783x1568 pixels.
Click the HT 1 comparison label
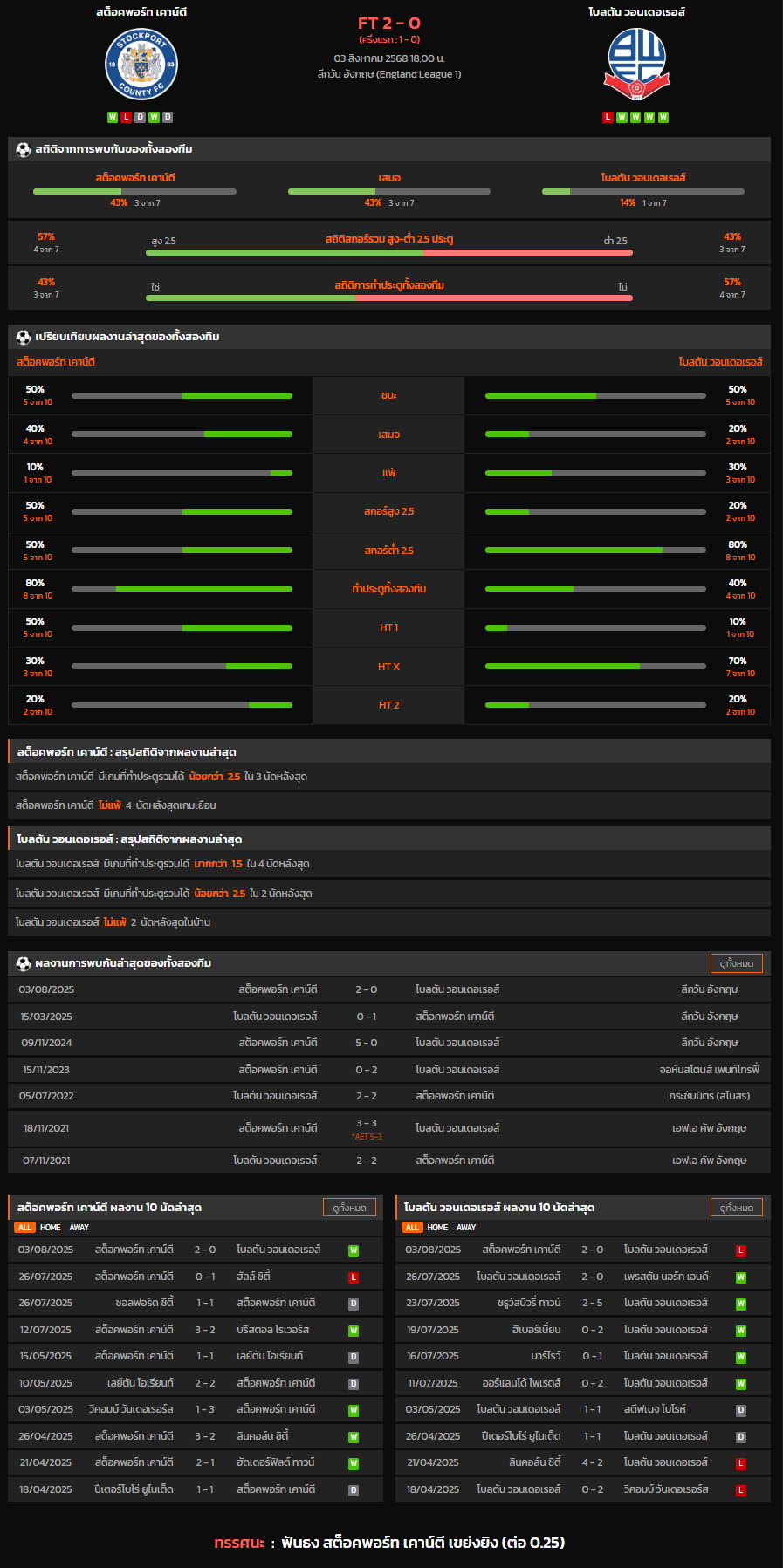coord(389,628)
